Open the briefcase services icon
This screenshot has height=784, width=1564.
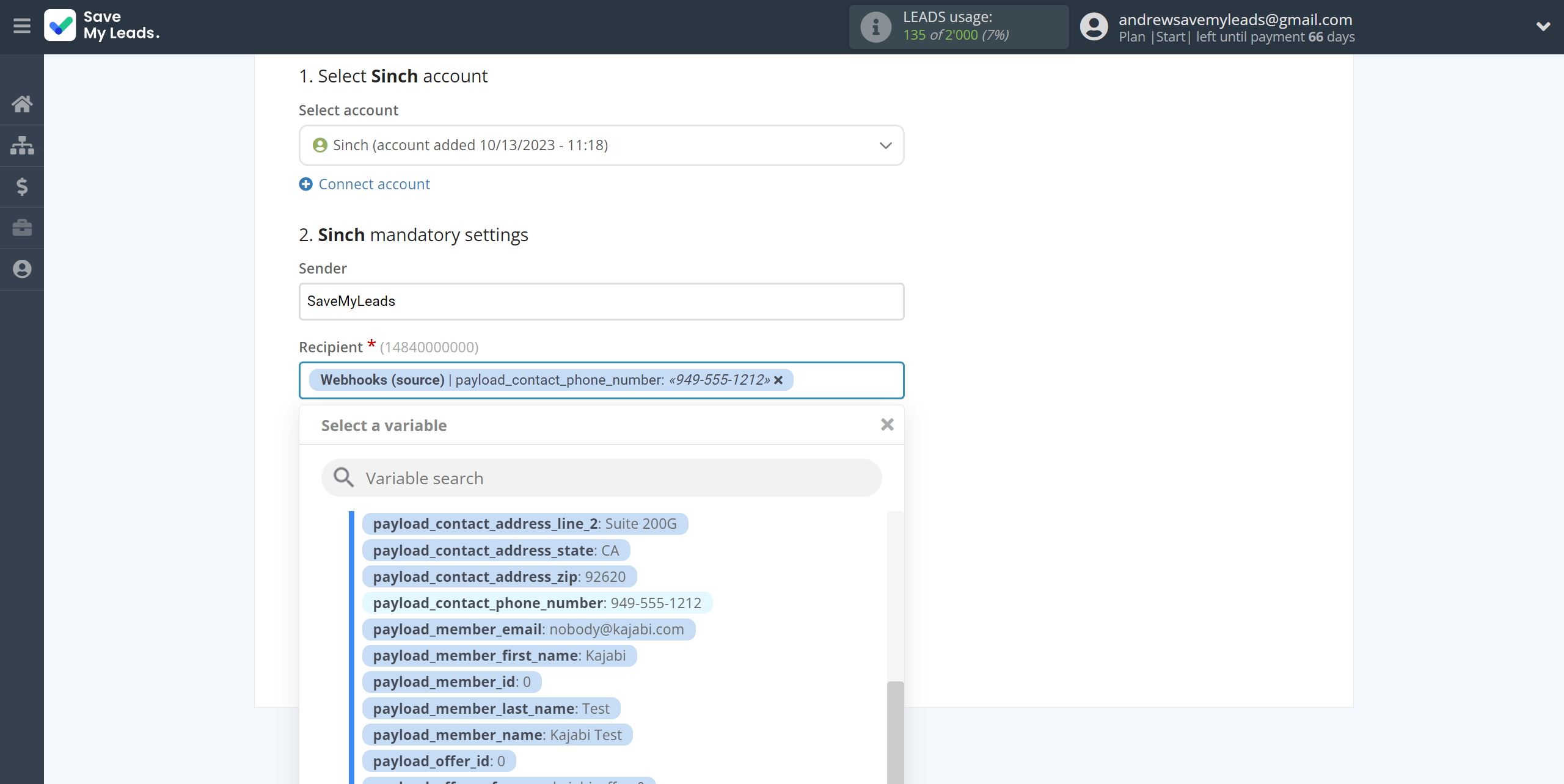click(22, 228)
